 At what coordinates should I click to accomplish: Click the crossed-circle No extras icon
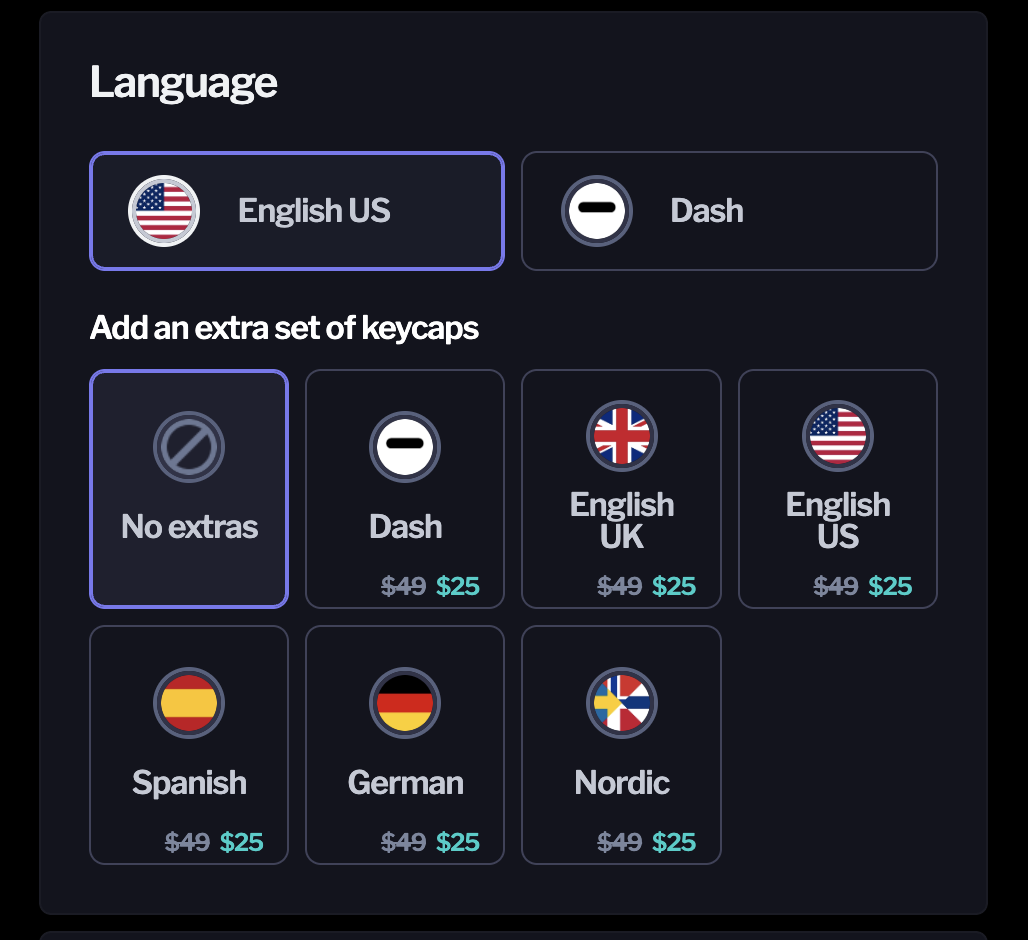189,447
